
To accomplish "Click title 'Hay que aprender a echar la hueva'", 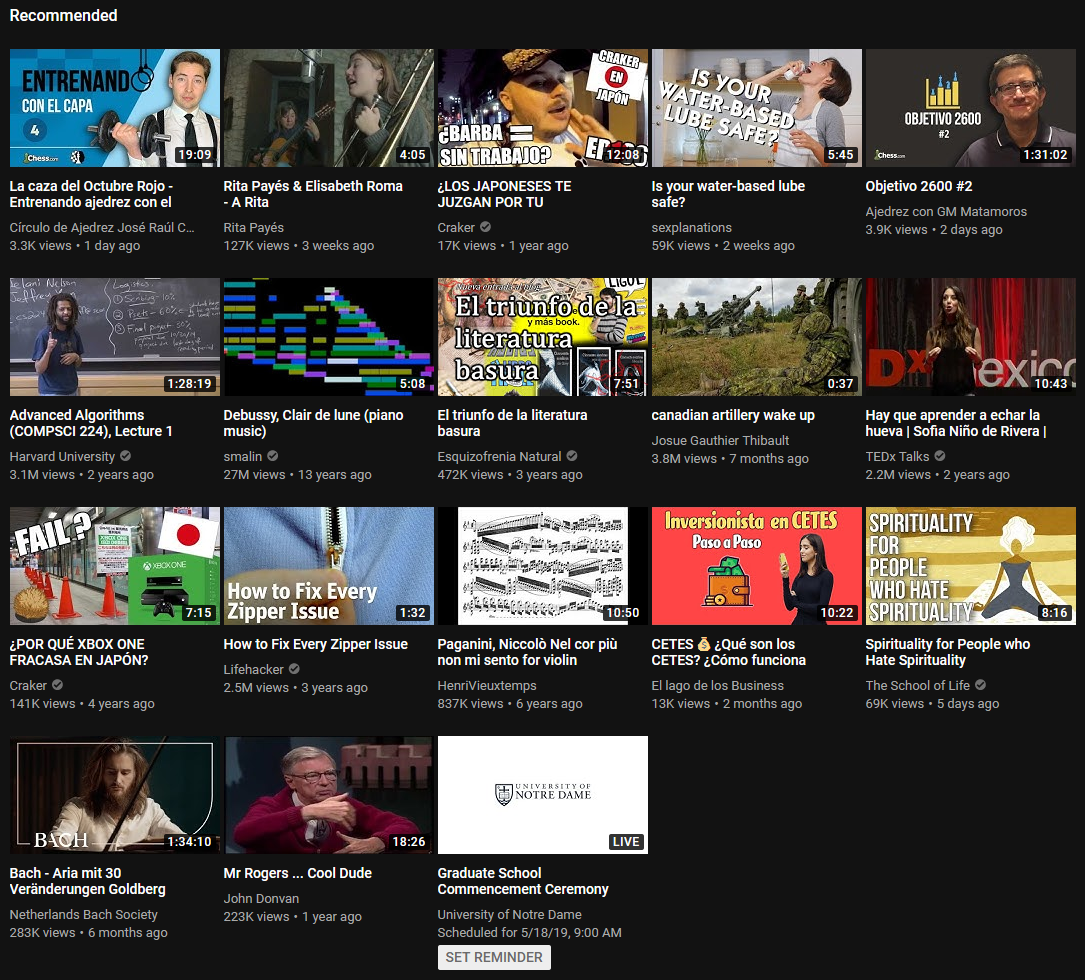I will 956,423.
